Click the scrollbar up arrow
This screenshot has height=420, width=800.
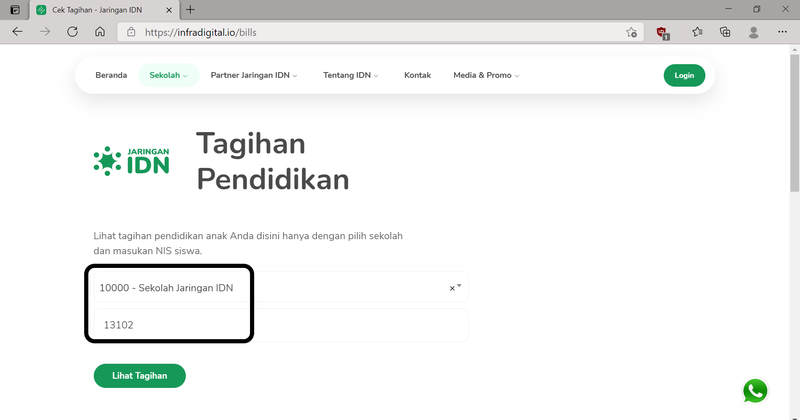coord(794,50)
